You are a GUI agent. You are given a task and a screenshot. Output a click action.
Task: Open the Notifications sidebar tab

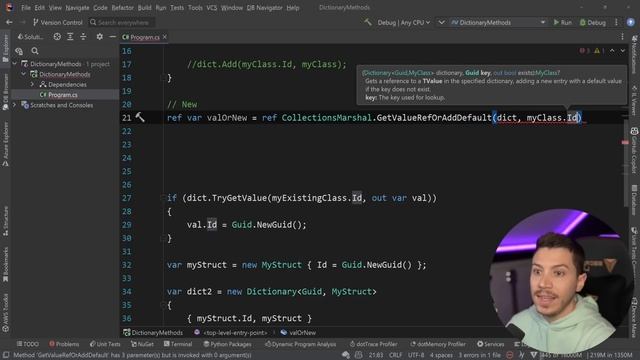(634, 55)
